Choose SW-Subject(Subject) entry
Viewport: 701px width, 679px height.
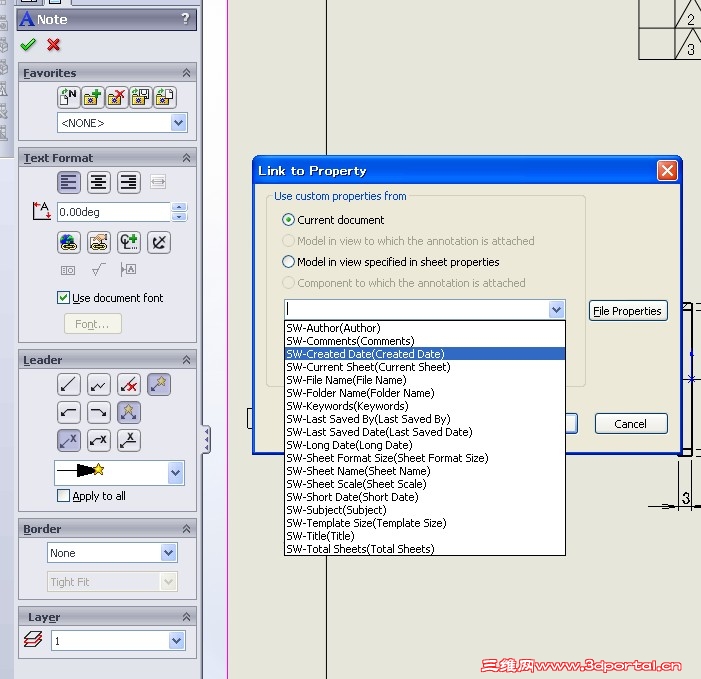[425, 510]
